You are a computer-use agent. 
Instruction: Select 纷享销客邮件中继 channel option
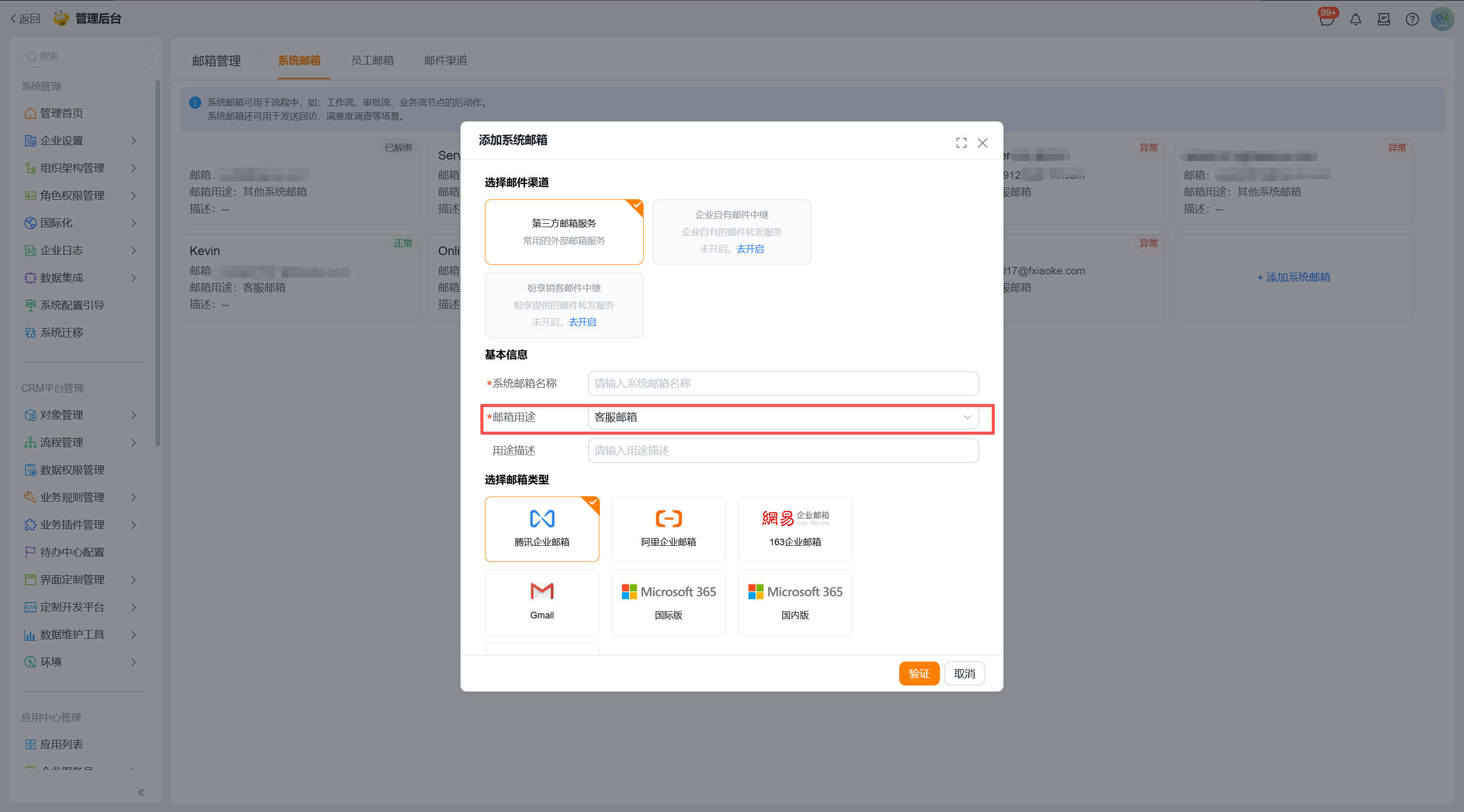coord(564,305)
